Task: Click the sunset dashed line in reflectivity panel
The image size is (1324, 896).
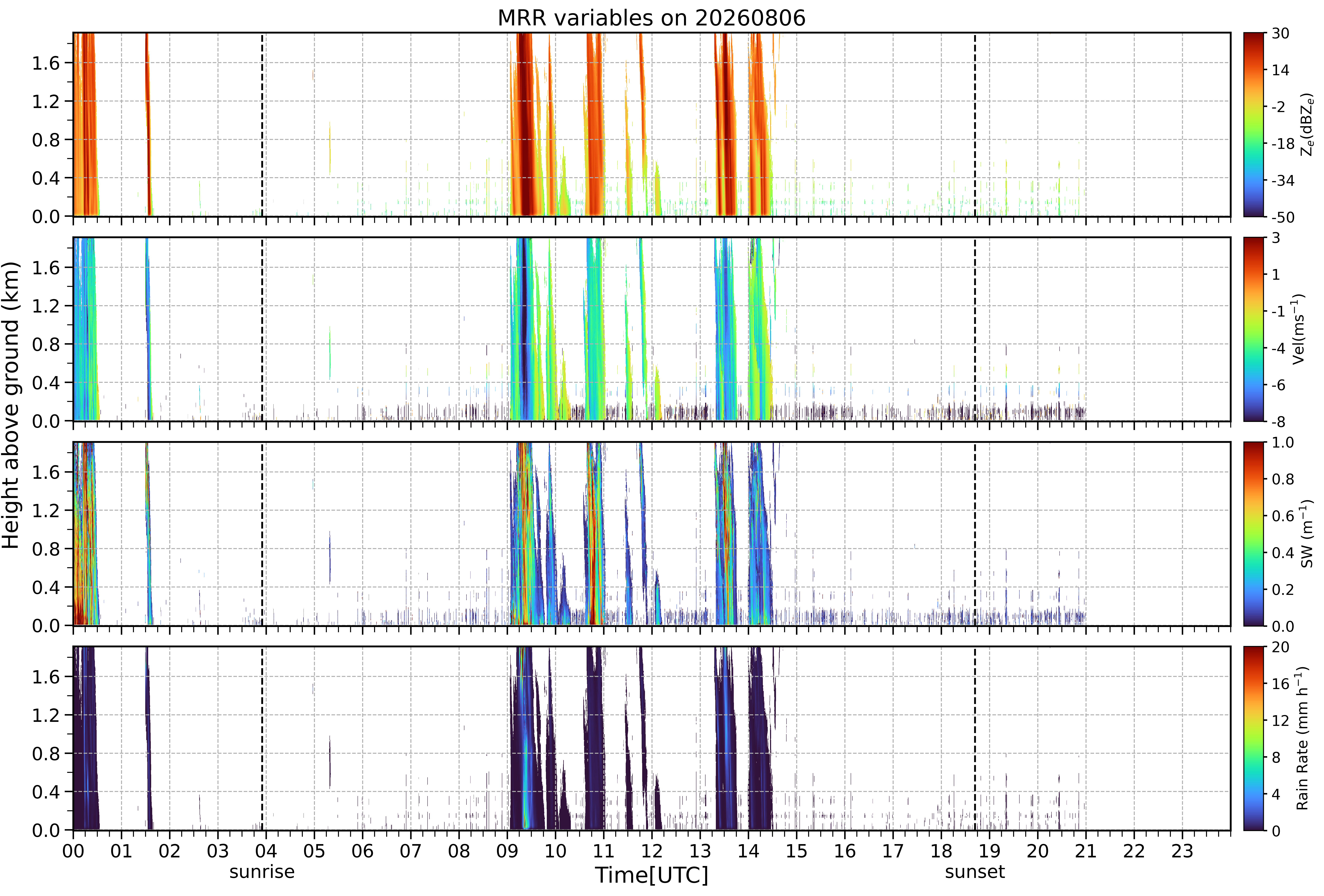Action: click(x=975, y=125)
